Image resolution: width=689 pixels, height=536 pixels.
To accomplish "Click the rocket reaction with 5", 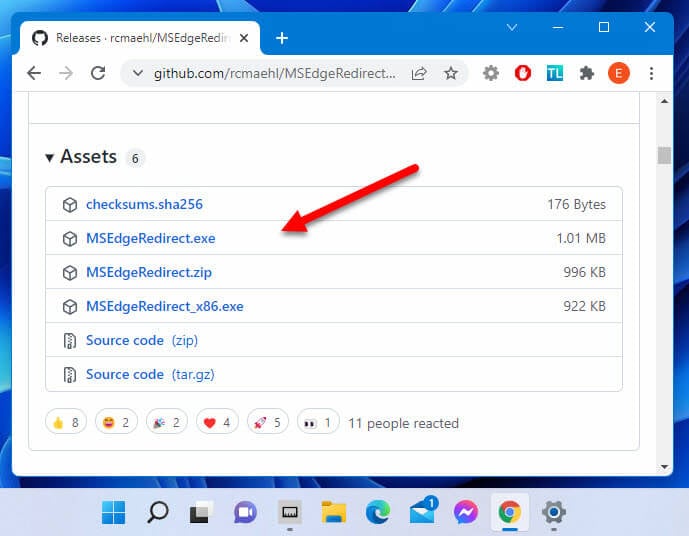I will pyautogui.click(x=268, y=422).
